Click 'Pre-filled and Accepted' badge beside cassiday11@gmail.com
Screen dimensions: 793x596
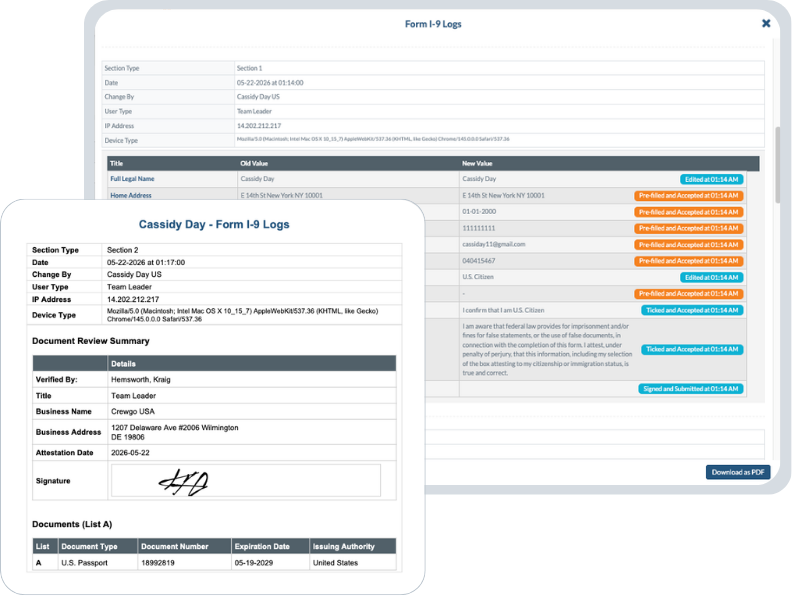[688, 245]
